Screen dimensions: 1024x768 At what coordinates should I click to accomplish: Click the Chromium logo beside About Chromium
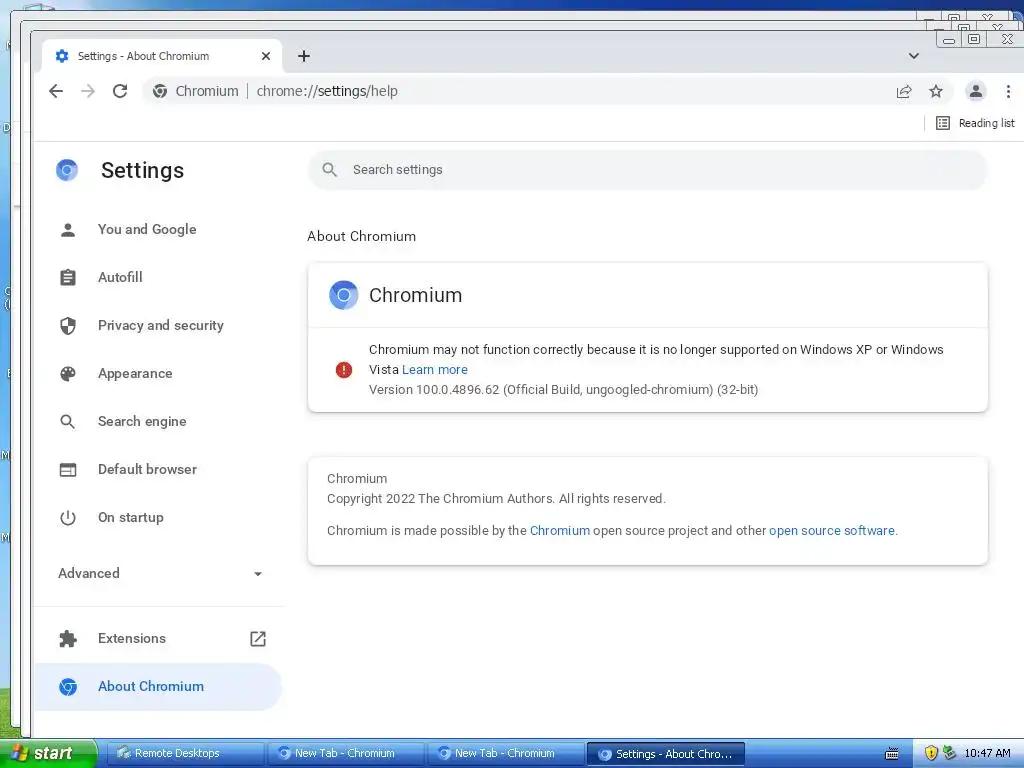(68, 687)
